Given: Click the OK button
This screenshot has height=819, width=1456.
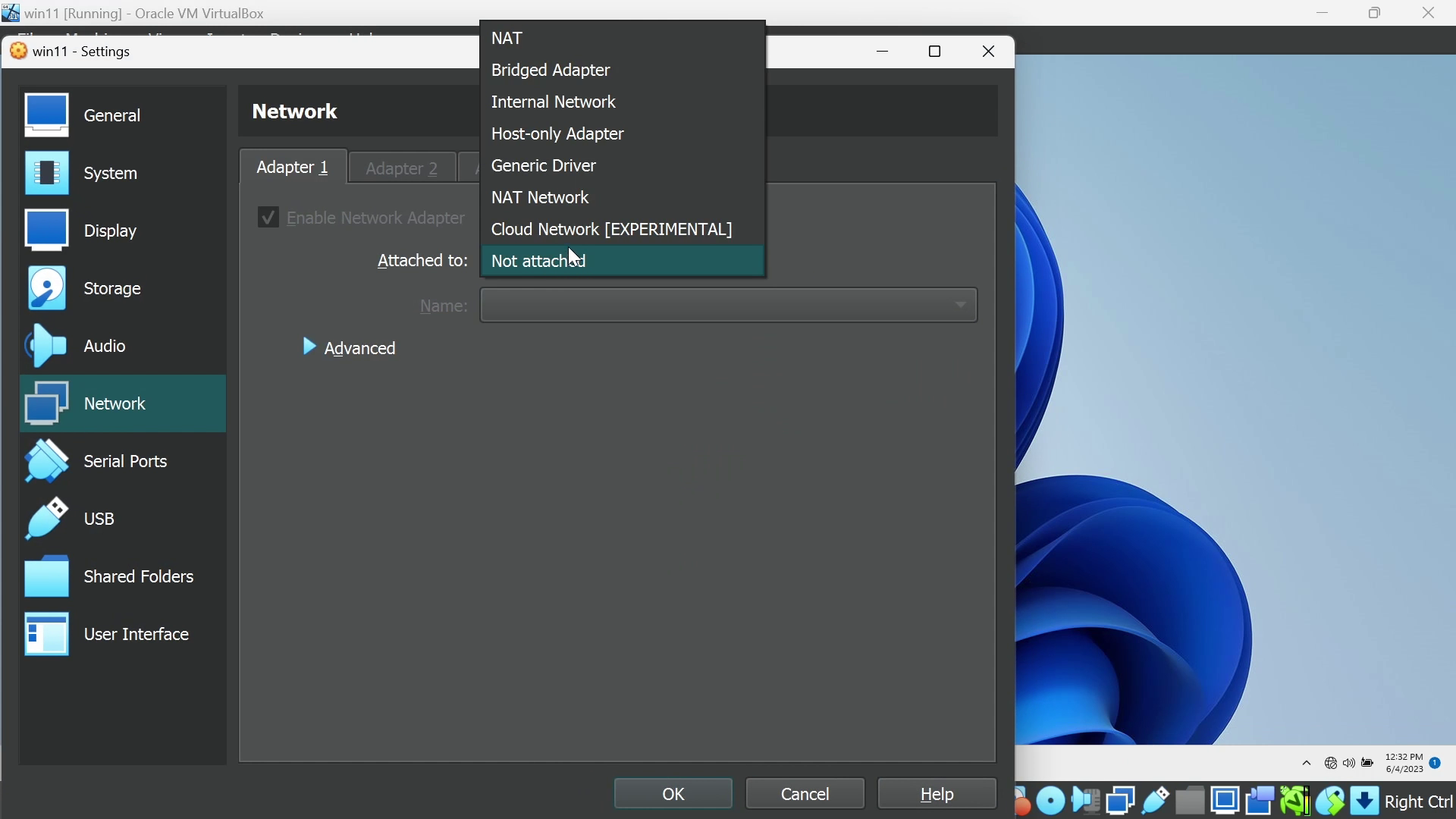Looking at the screenshot, I should point(673,794).
